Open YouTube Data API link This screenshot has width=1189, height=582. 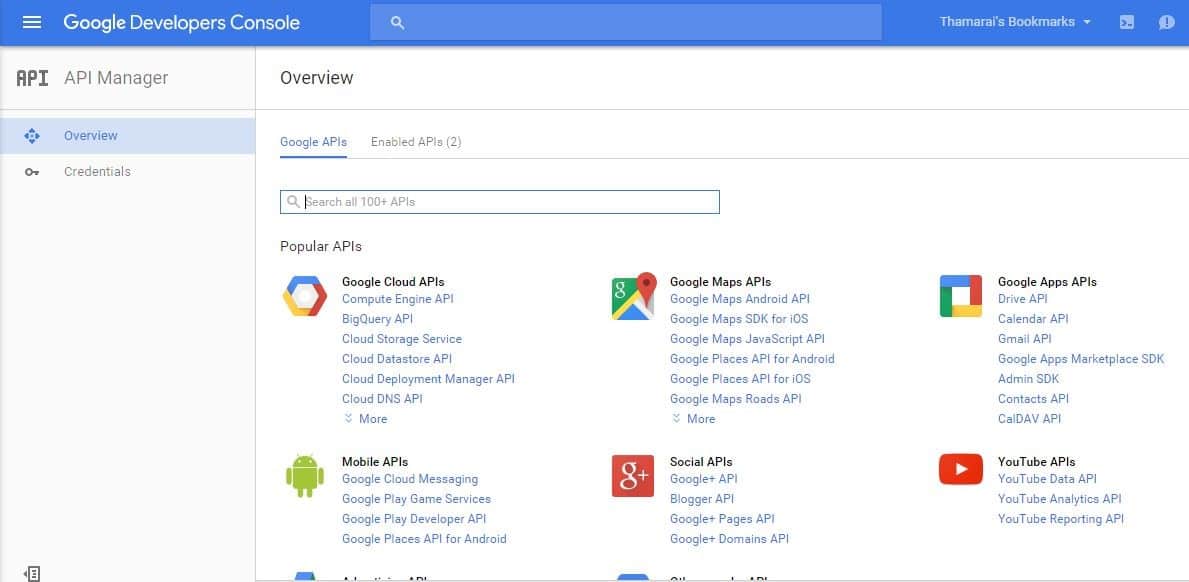(x=1047, y=479)
